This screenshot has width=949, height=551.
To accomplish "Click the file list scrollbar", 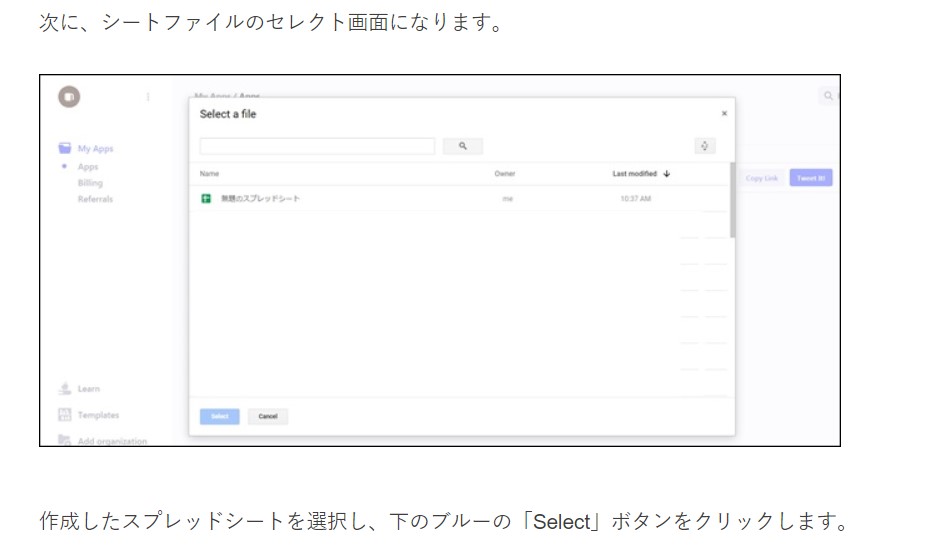I will pos(732,200).
